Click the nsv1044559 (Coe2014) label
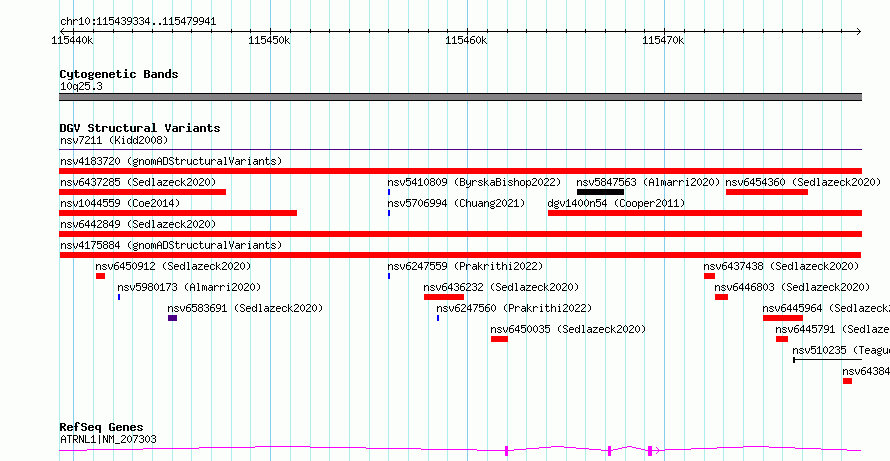890x461 pixels. click(x=120, y=203)
